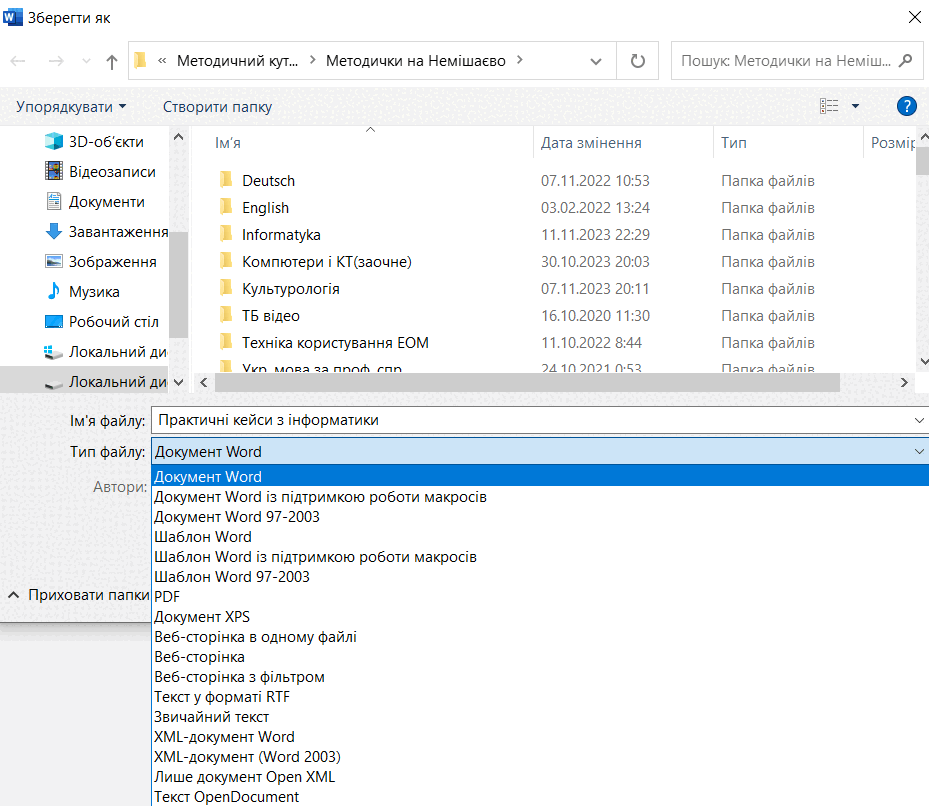Click the Back navigation arrow

(x=18, y=61)
